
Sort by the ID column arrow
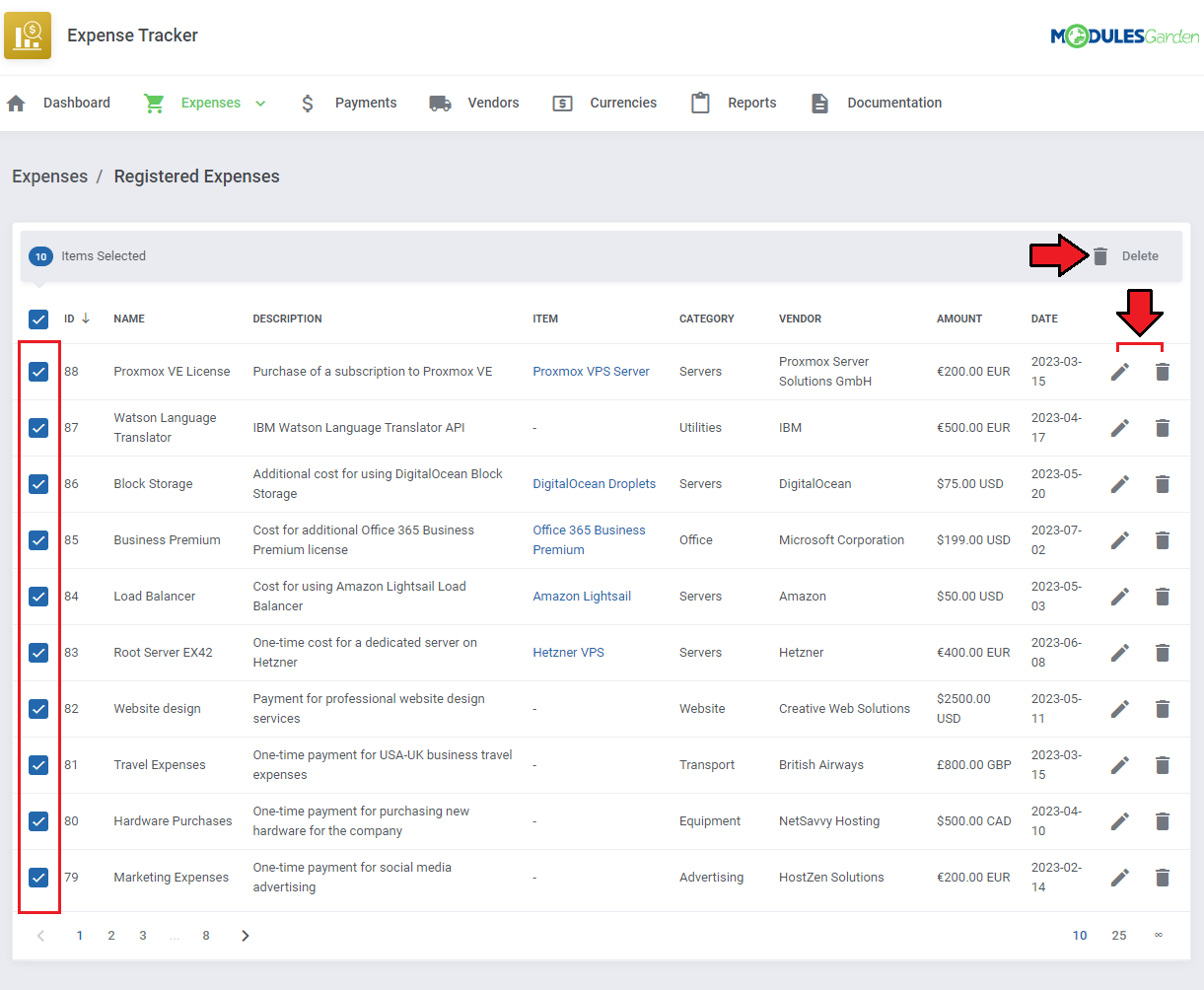[x=86, y=318]
